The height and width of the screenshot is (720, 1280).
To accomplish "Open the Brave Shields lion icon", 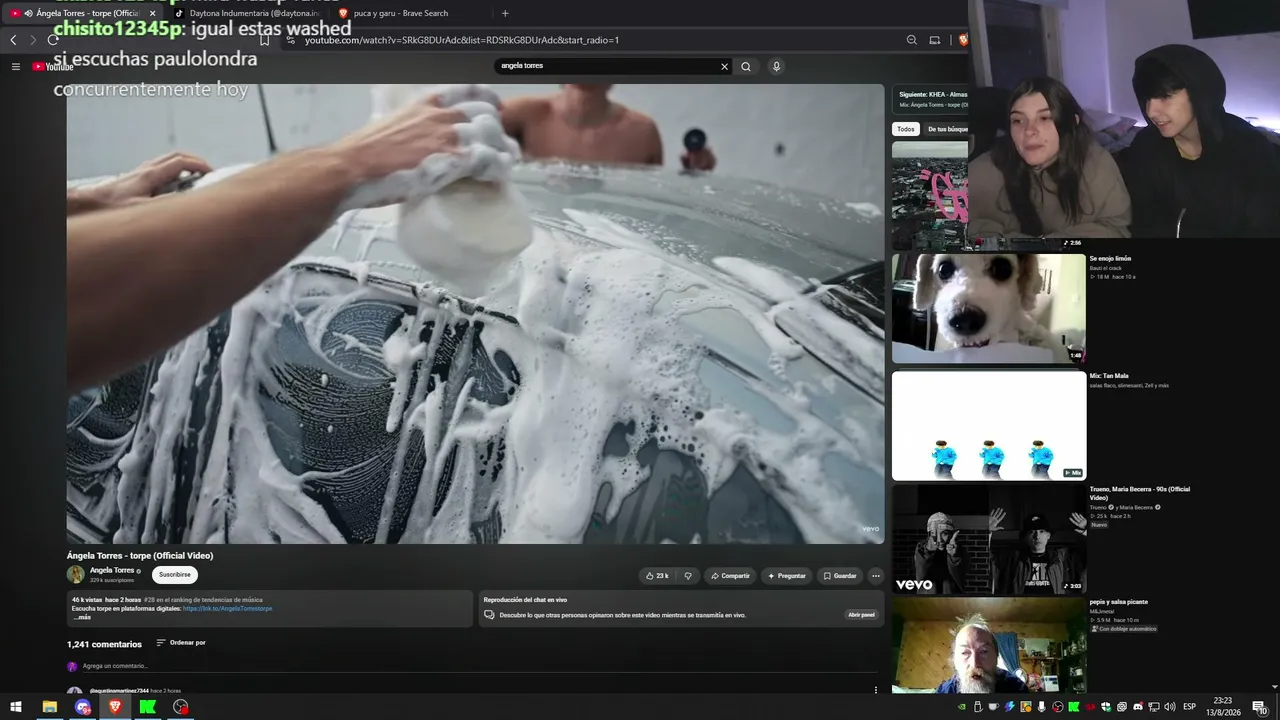I will [963, 40].
